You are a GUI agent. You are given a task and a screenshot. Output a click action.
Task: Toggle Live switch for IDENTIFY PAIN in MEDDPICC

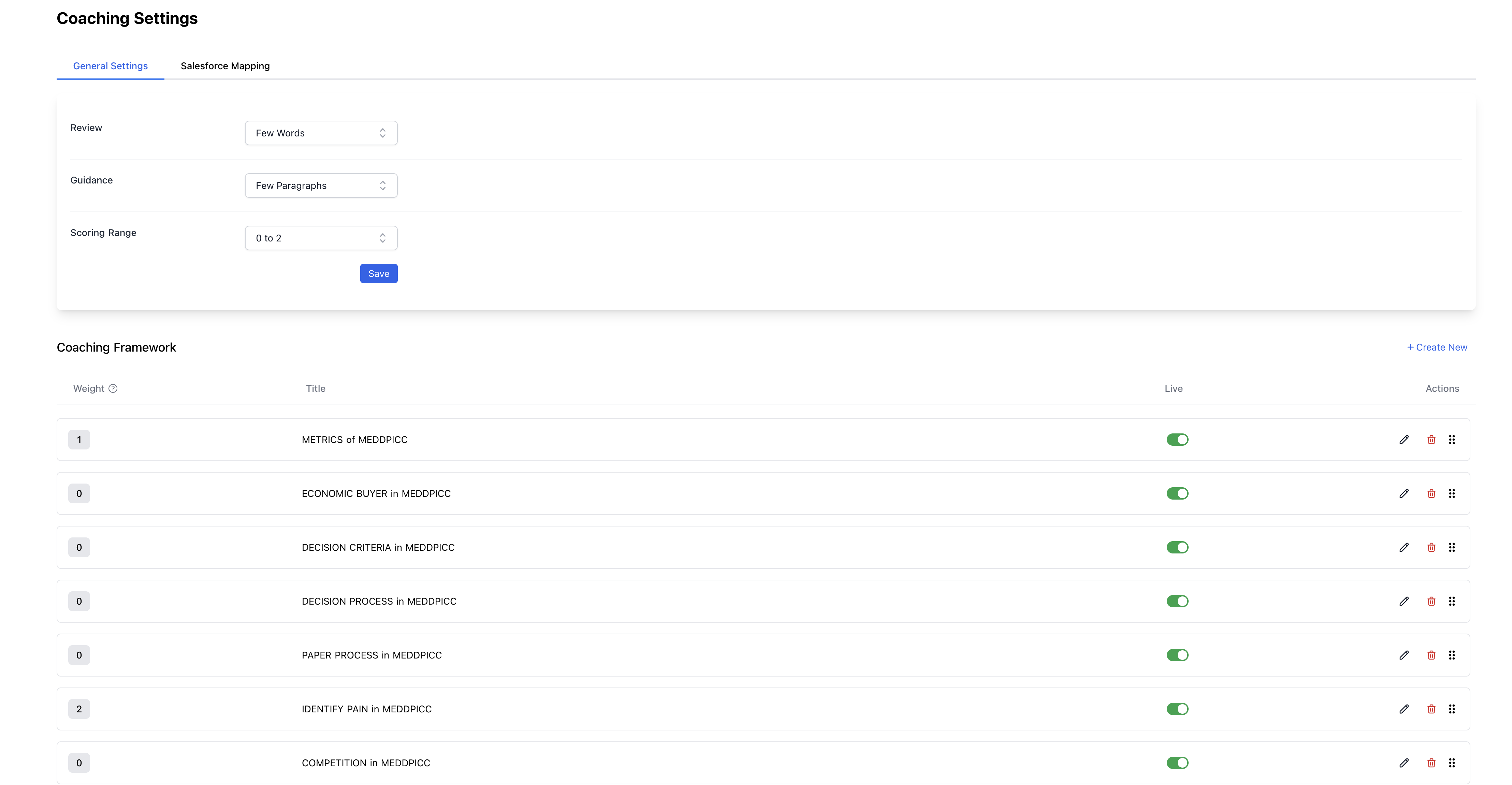coord(1177,709)
